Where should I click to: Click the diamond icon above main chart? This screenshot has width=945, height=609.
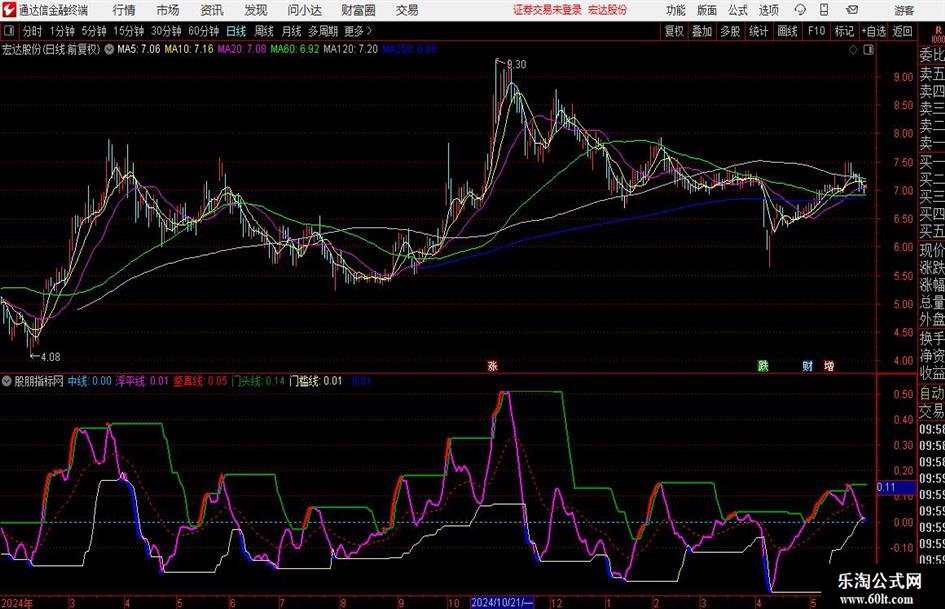(x=853, y=50)
